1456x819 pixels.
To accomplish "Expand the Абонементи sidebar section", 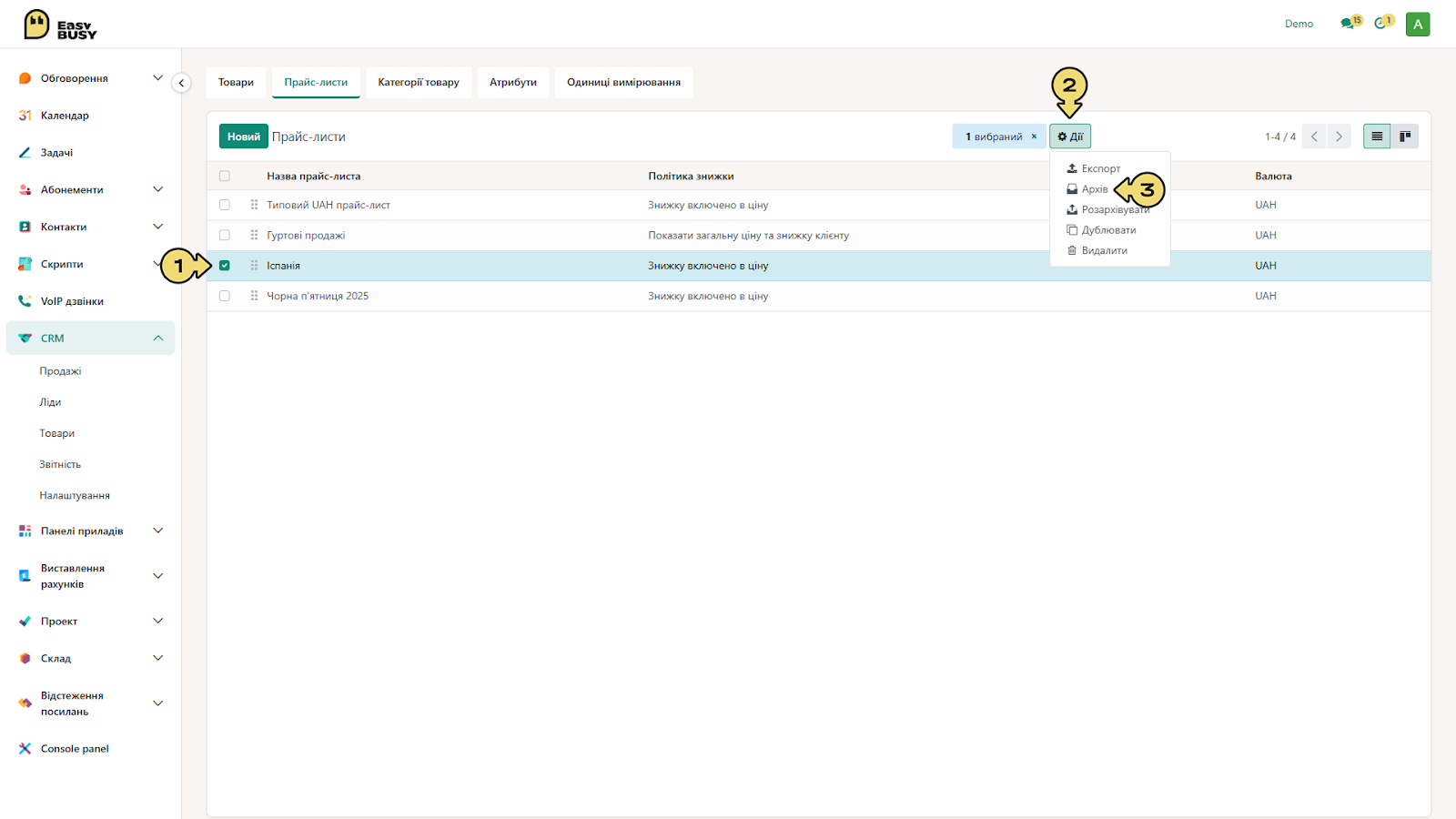I will 157,189.
